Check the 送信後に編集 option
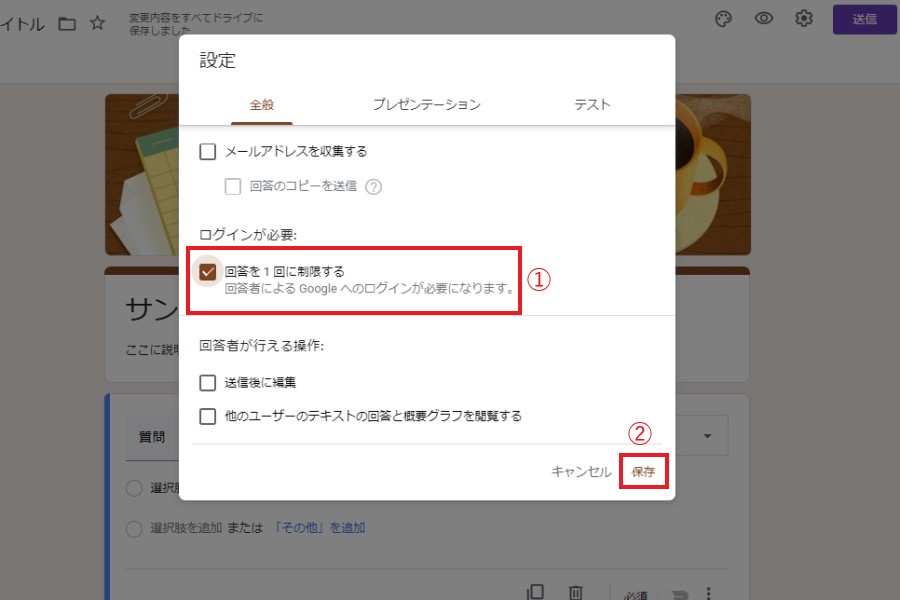 point(208,382)
